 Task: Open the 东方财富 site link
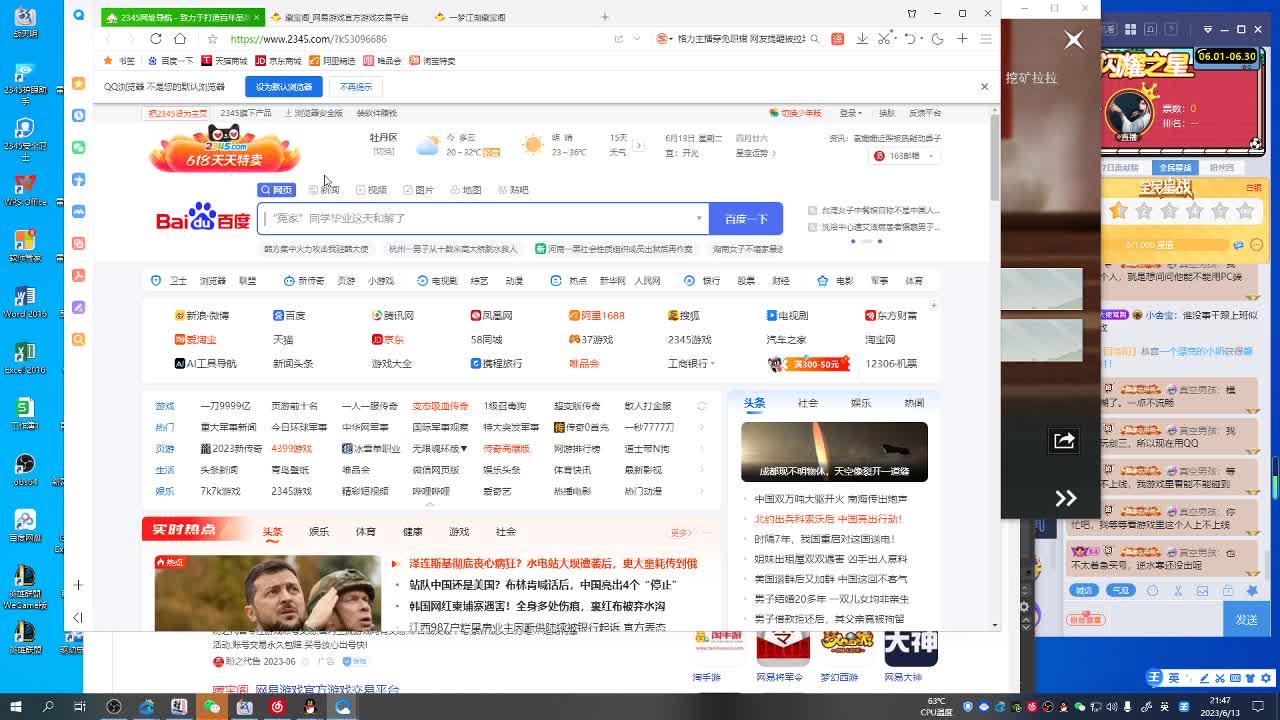coord(891,315)
